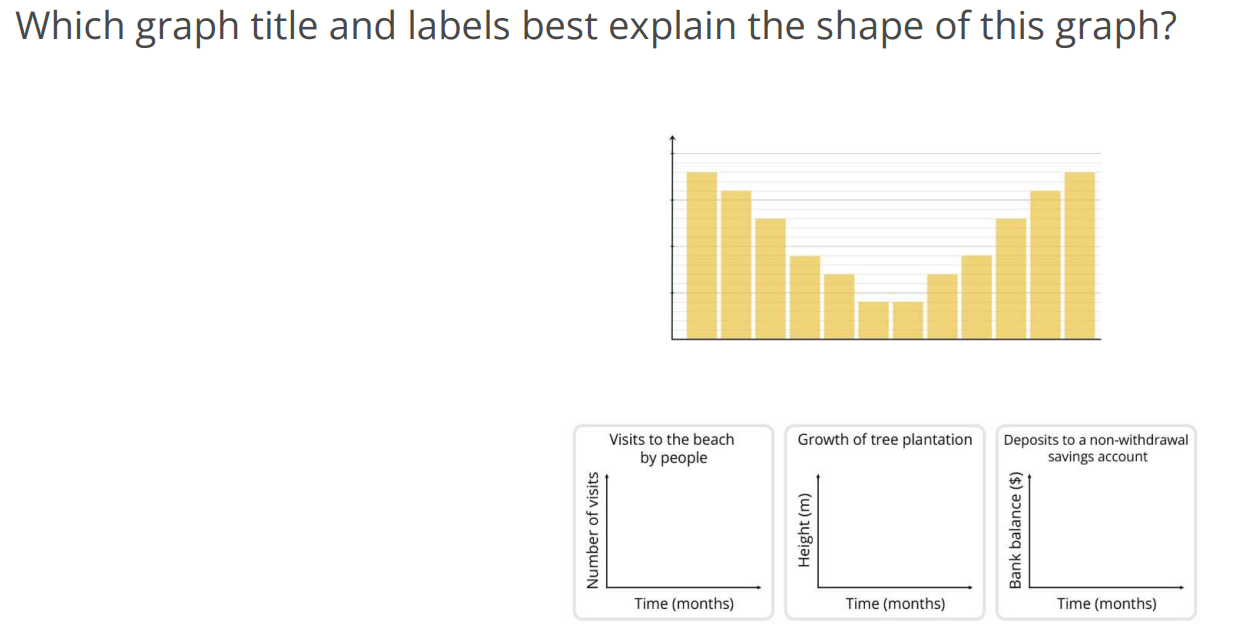Click 'Time (months)' under the tree plantation graph
This screenshot has width=1245, height=636.
pyautogui.click(x=895, y=603)
